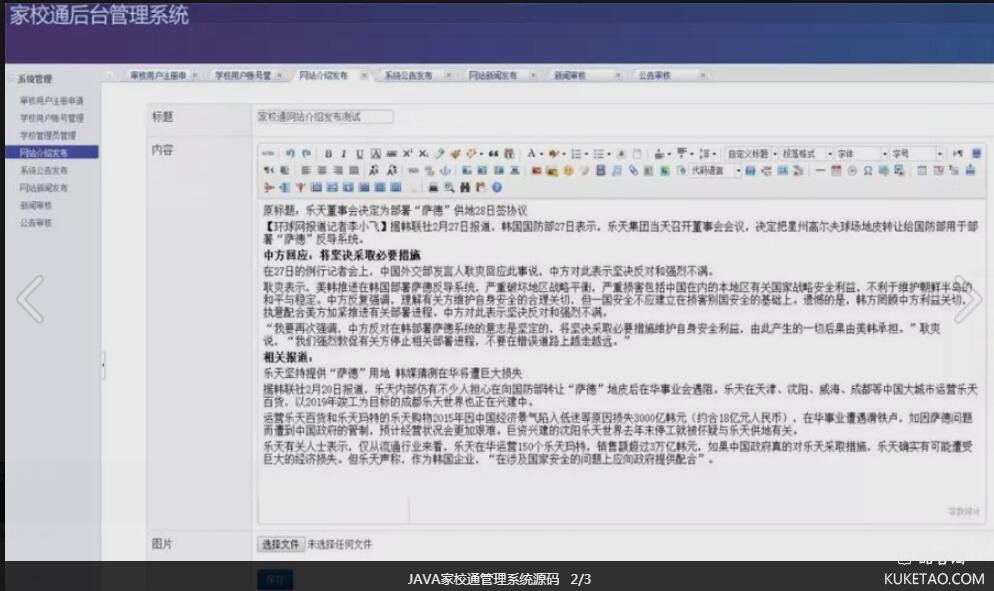Open the 代码语言 dropdown

[715, 171]
